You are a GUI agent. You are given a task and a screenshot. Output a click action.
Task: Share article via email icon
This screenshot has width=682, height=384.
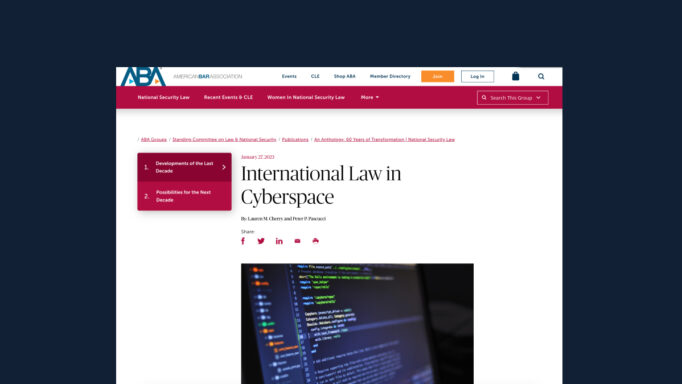click(298, 241)
